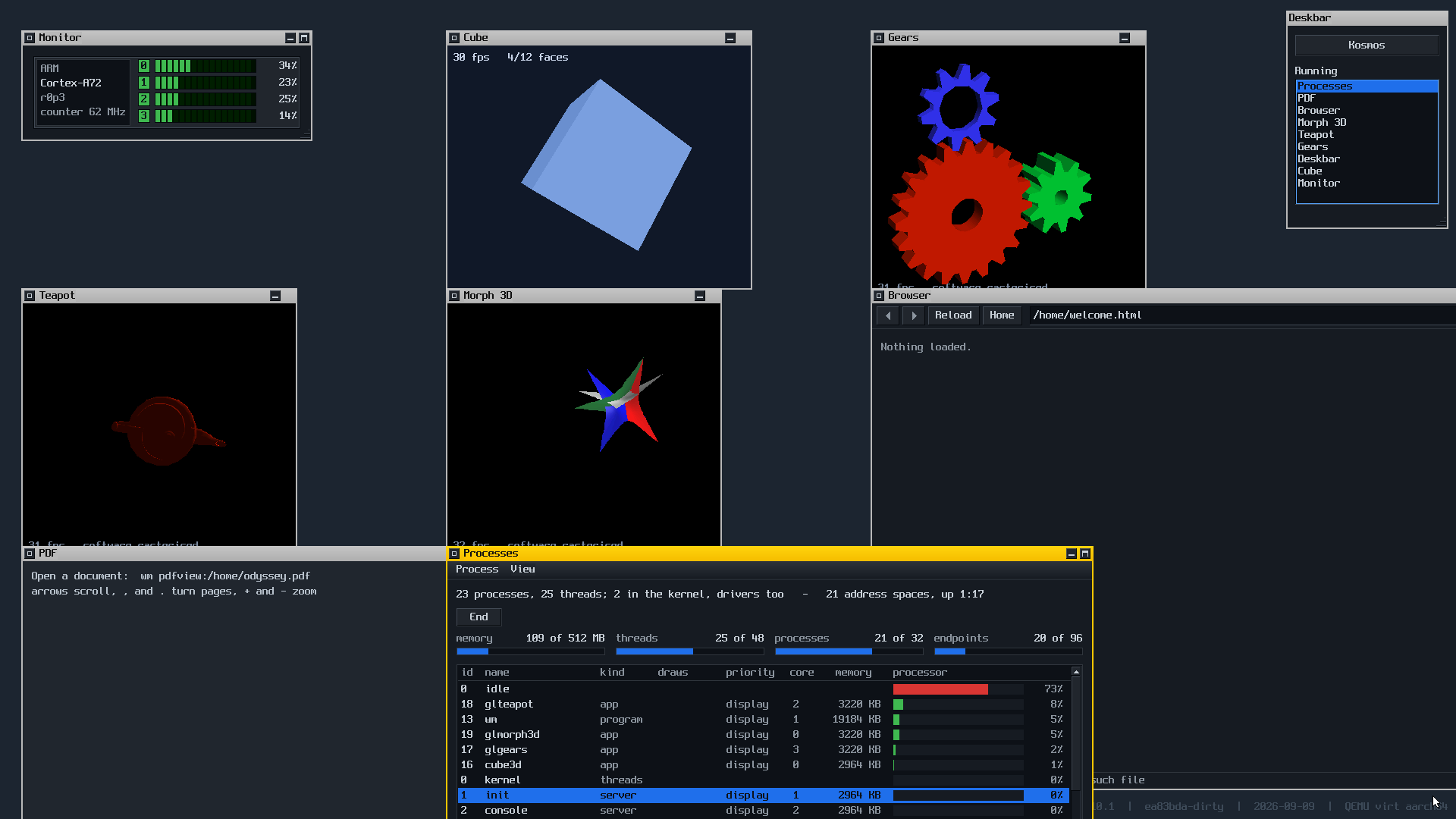Screen dimensions: 1456x819
Task: Select the glmorph3d process row
Action: coord(764,735)
